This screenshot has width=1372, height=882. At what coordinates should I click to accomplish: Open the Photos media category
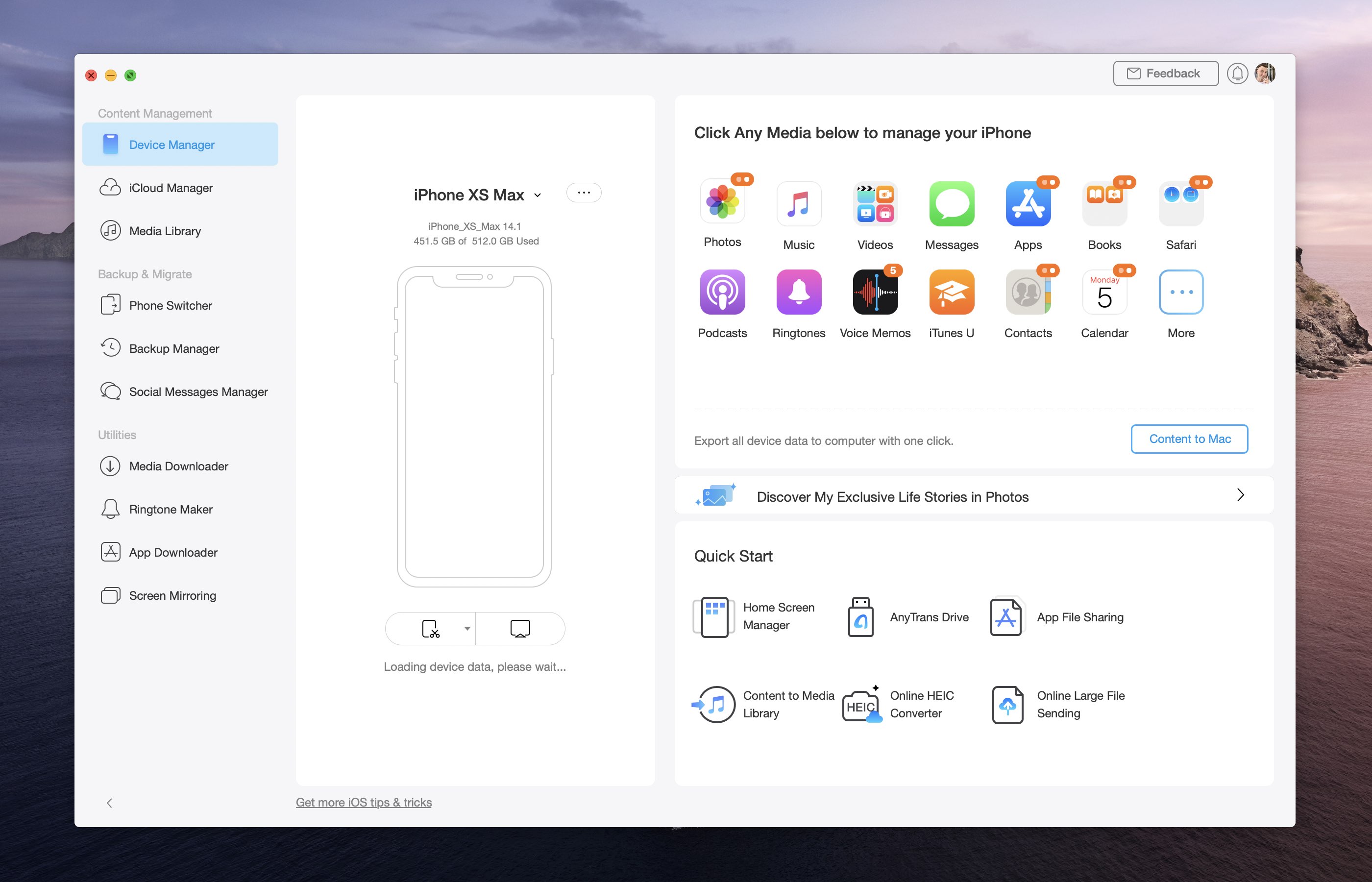coord(722,200)
